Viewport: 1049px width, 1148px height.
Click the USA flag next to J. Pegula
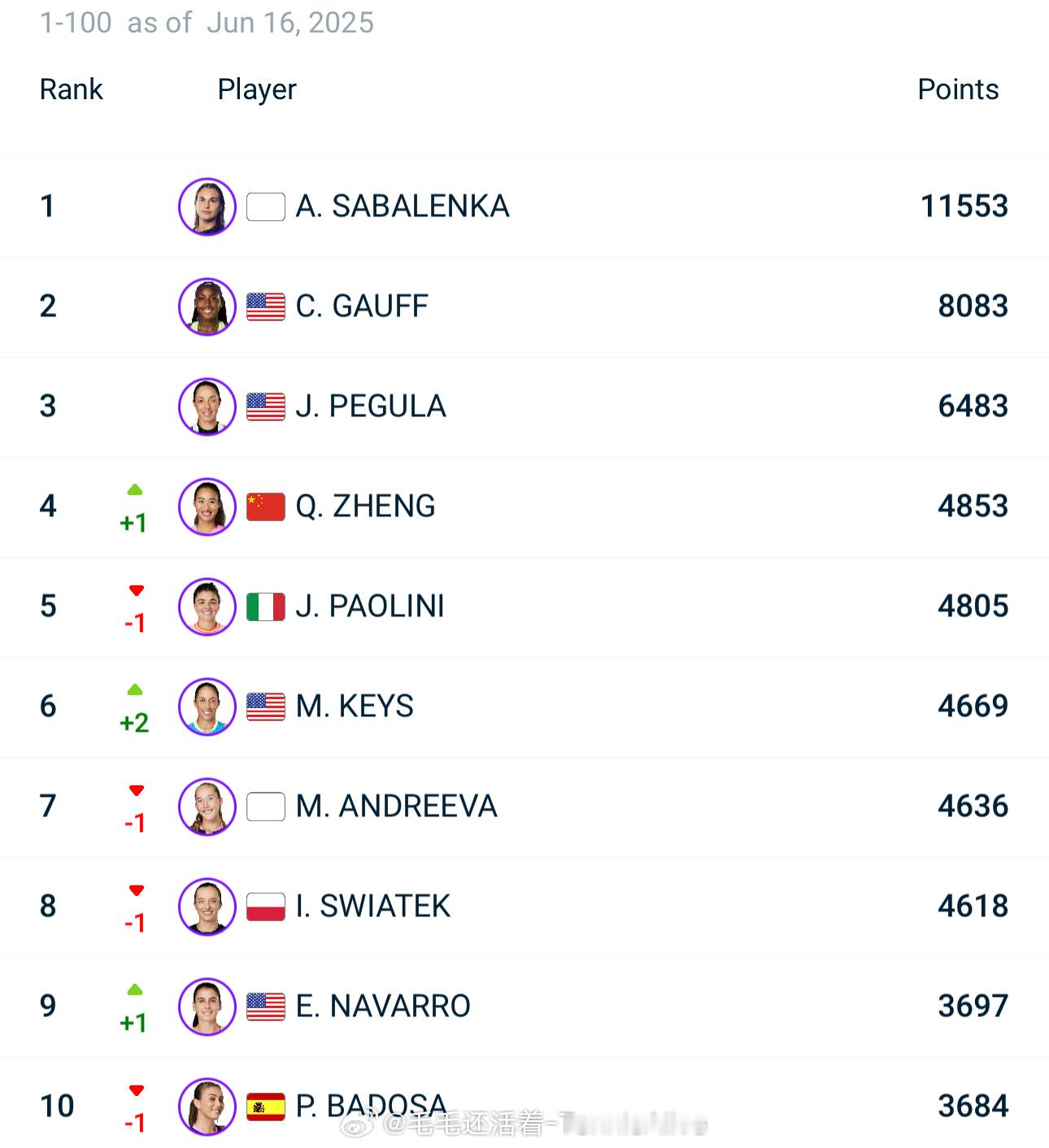pyautogui.click(x=266, y=407)
